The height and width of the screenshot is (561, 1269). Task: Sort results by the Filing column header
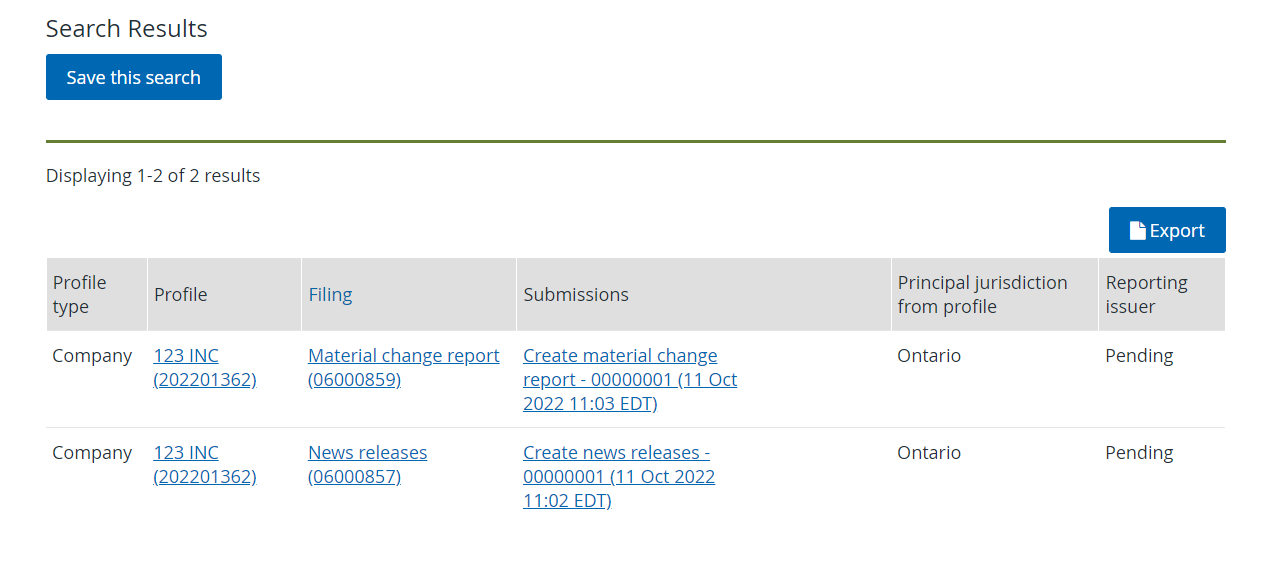(330, 294)
